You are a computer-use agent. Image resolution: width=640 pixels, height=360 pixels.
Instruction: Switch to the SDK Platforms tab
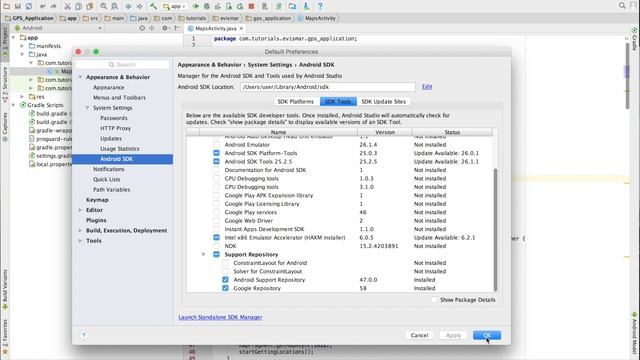296,101
